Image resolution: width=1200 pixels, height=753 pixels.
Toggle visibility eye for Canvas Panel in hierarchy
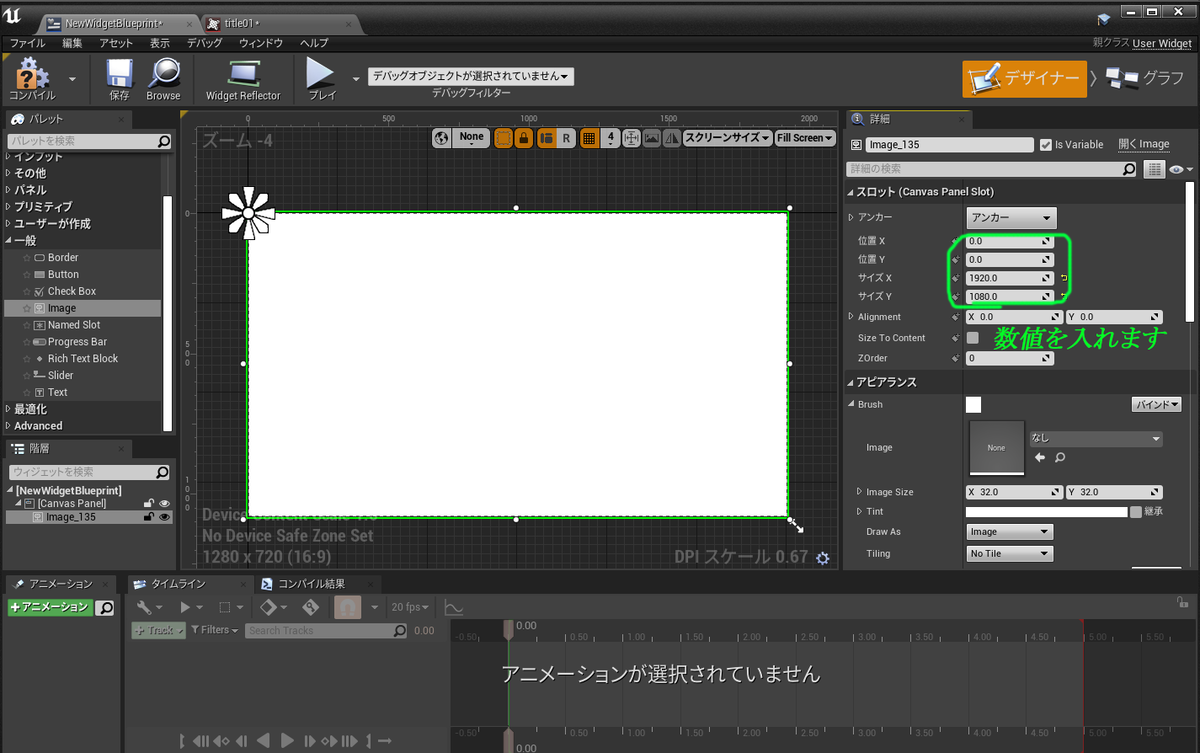(x=165, y=503)
